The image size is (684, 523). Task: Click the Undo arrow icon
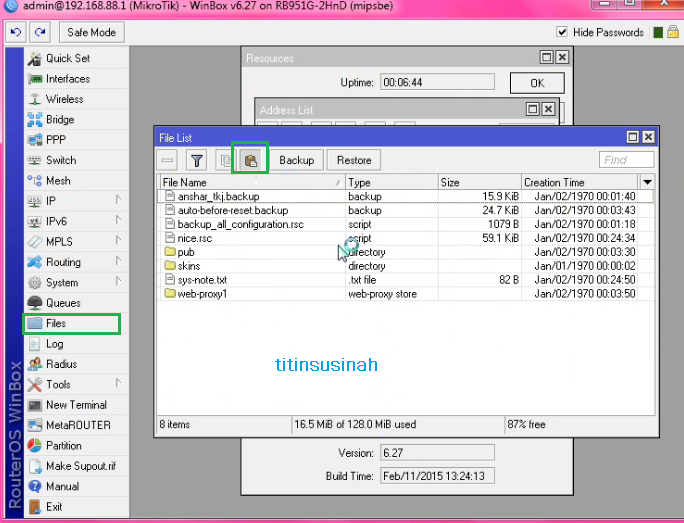click(16, 32)
